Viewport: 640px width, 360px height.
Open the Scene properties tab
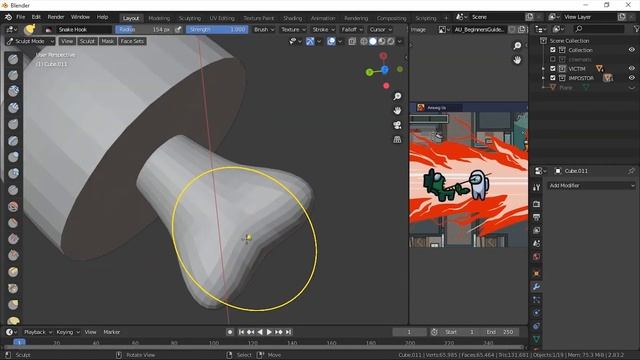tap(537, 244)
